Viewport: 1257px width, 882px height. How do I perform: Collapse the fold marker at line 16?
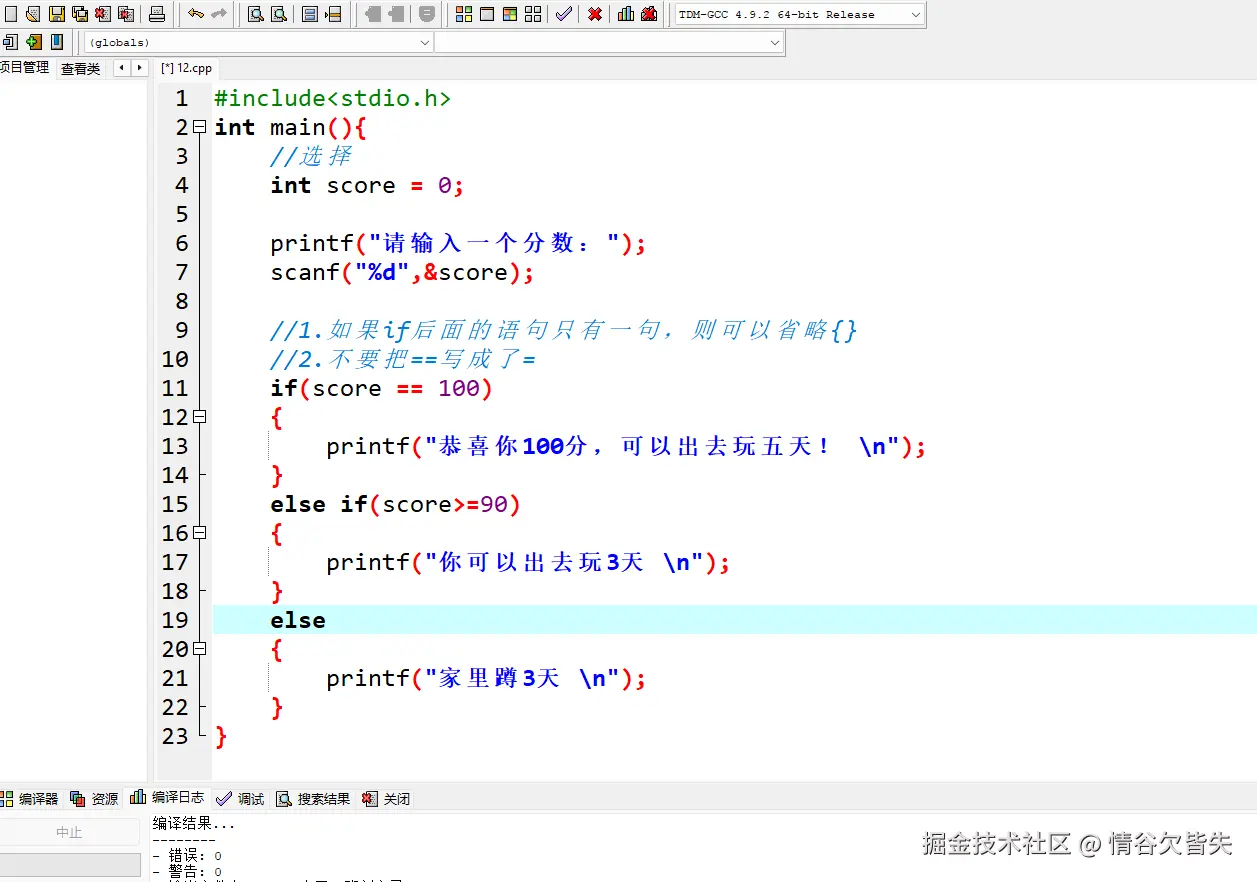click(x=199, y=533)
